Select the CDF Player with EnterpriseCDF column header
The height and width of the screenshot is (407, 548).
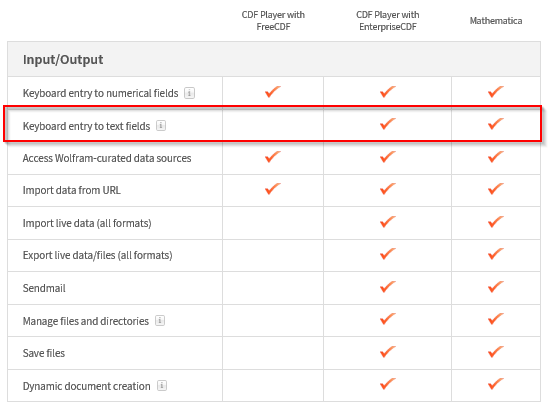[x=388, y=21]
